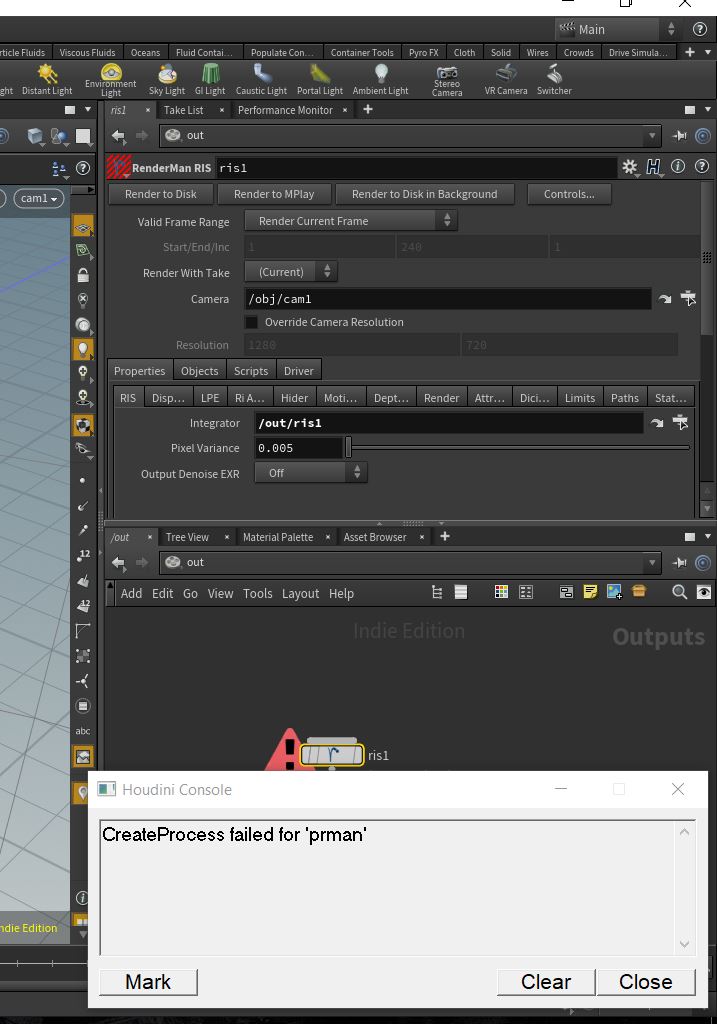
Task: Click the Render to MPlay button
Action: [x=274, y=194]
